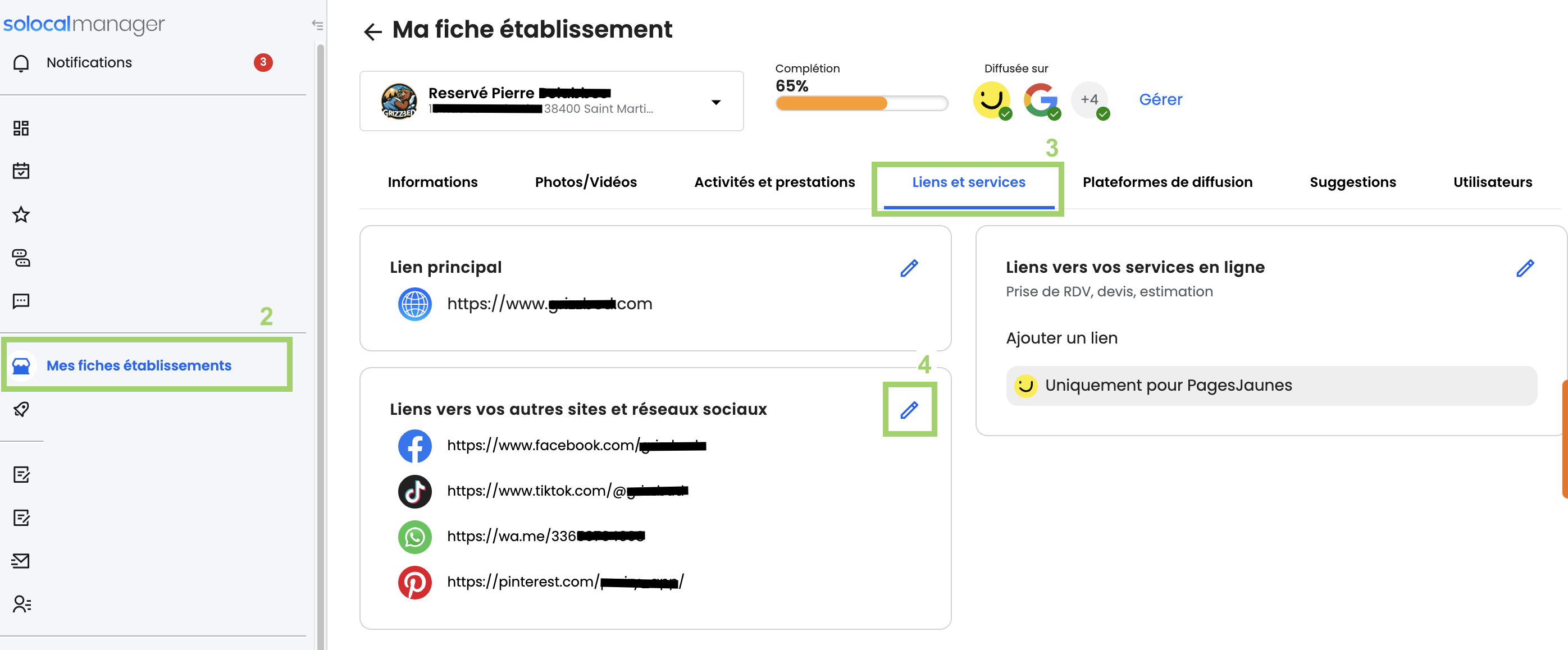Image resolution: width=1568 pixels, height=650 pixels.
Task: Edit the Lien principal with pencil icon
Action: point(909,268)
